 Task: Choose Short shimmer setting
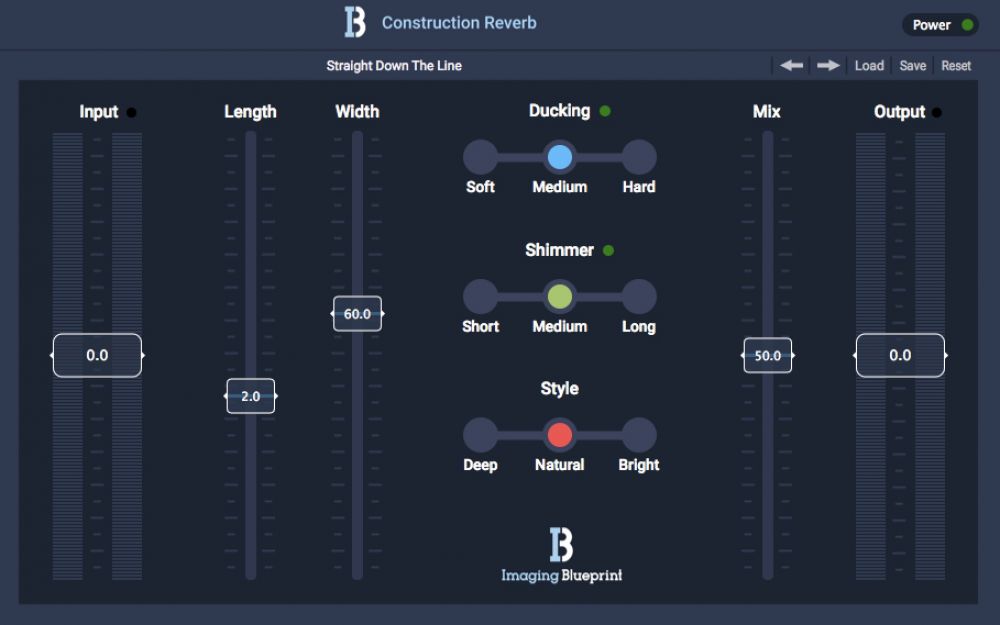point(480,296)
